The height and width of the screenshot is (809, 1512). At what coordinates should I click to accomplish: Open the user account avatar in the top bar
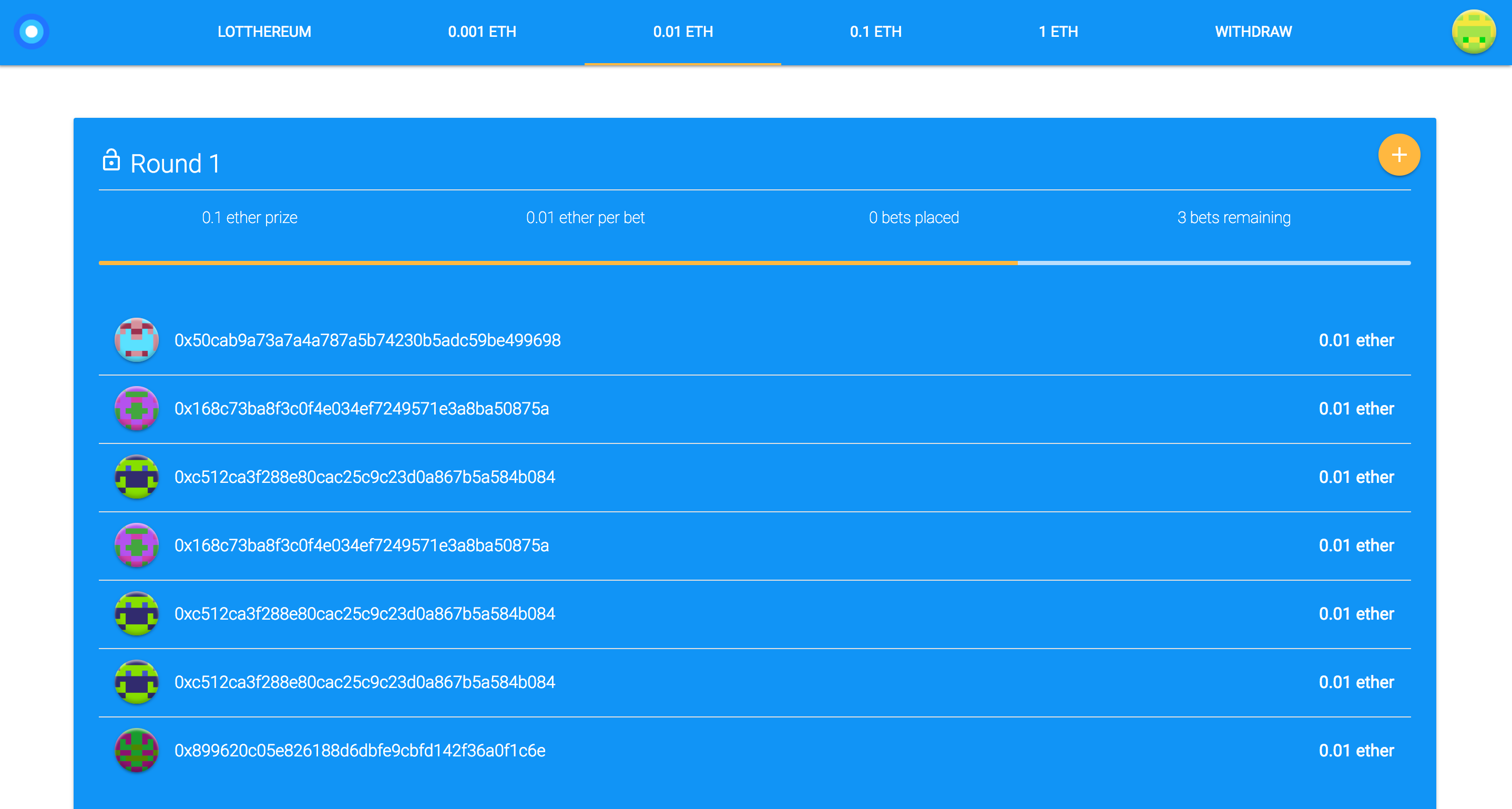(x=1473, y=32)
